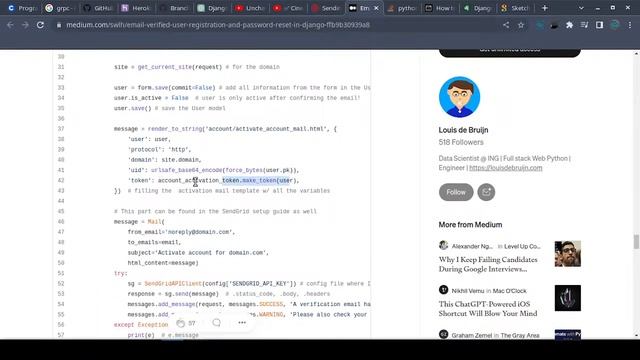Viewport: 640px width, 360px height.
Task: Go forward to the next page
Action: click(25, 25)
